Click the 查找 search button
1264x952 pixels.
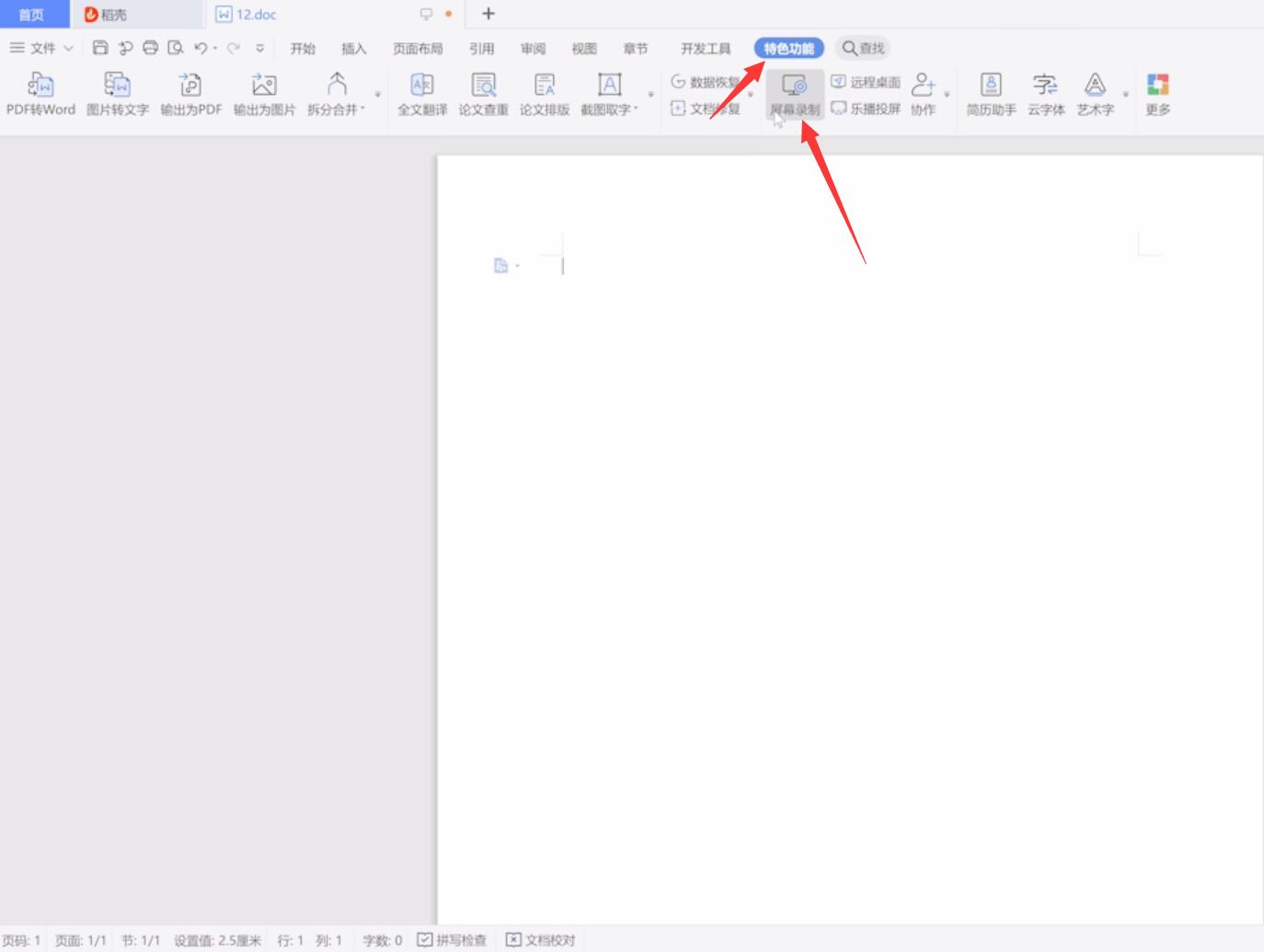[x=863, y=49]
